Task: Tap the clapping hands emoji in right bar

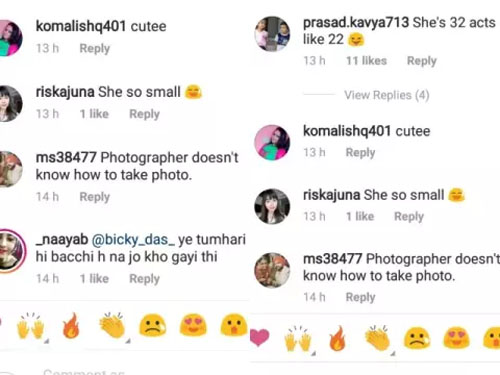Action: [x=378, y=338]
